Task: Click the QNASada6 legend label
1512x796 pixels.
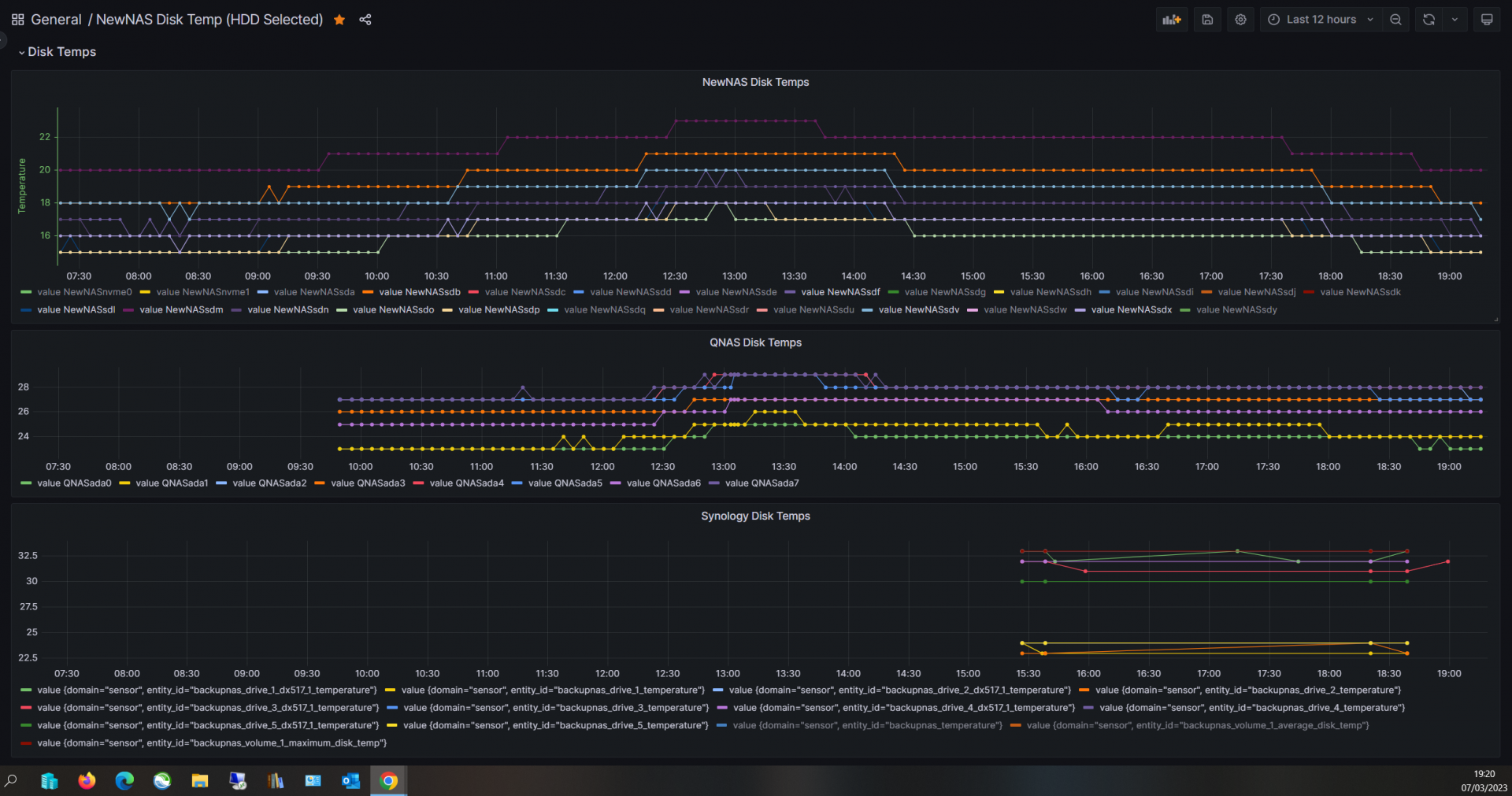Action: click(663, 483)
